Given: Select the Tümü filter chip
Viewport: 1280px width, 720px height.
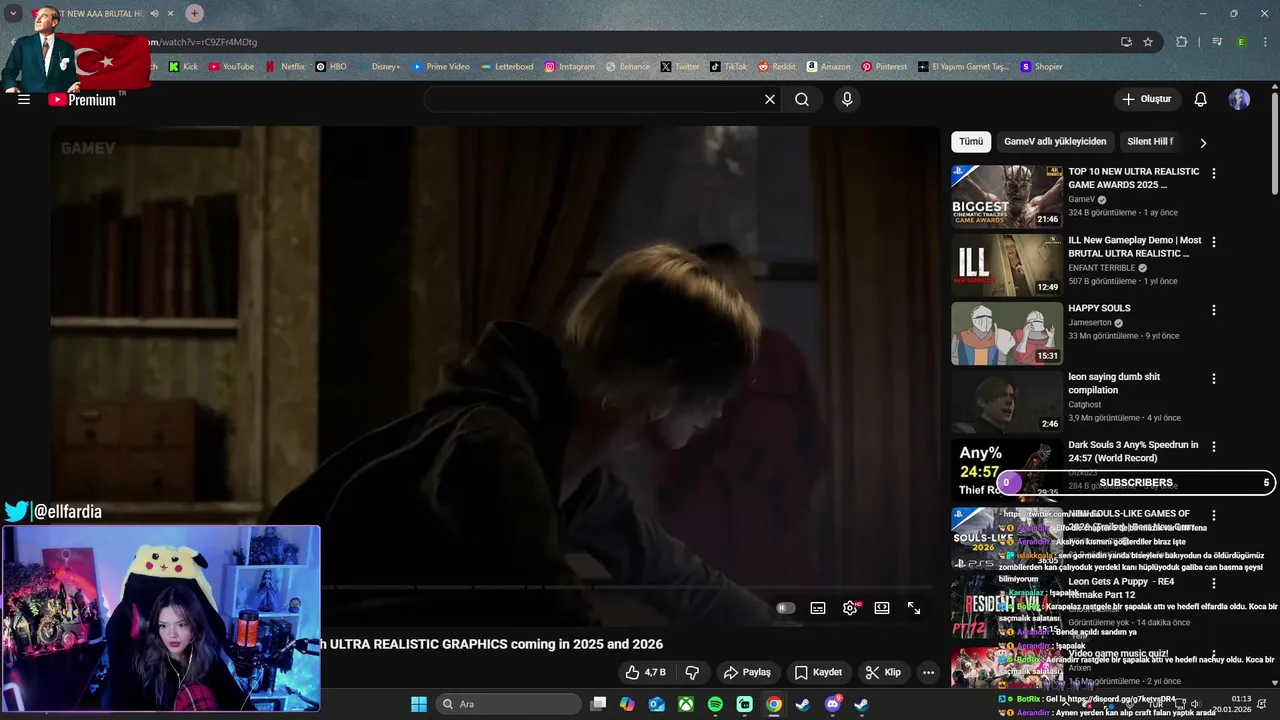Looking at the screenshot, I should pyautogui.click(x=971, y=142).
